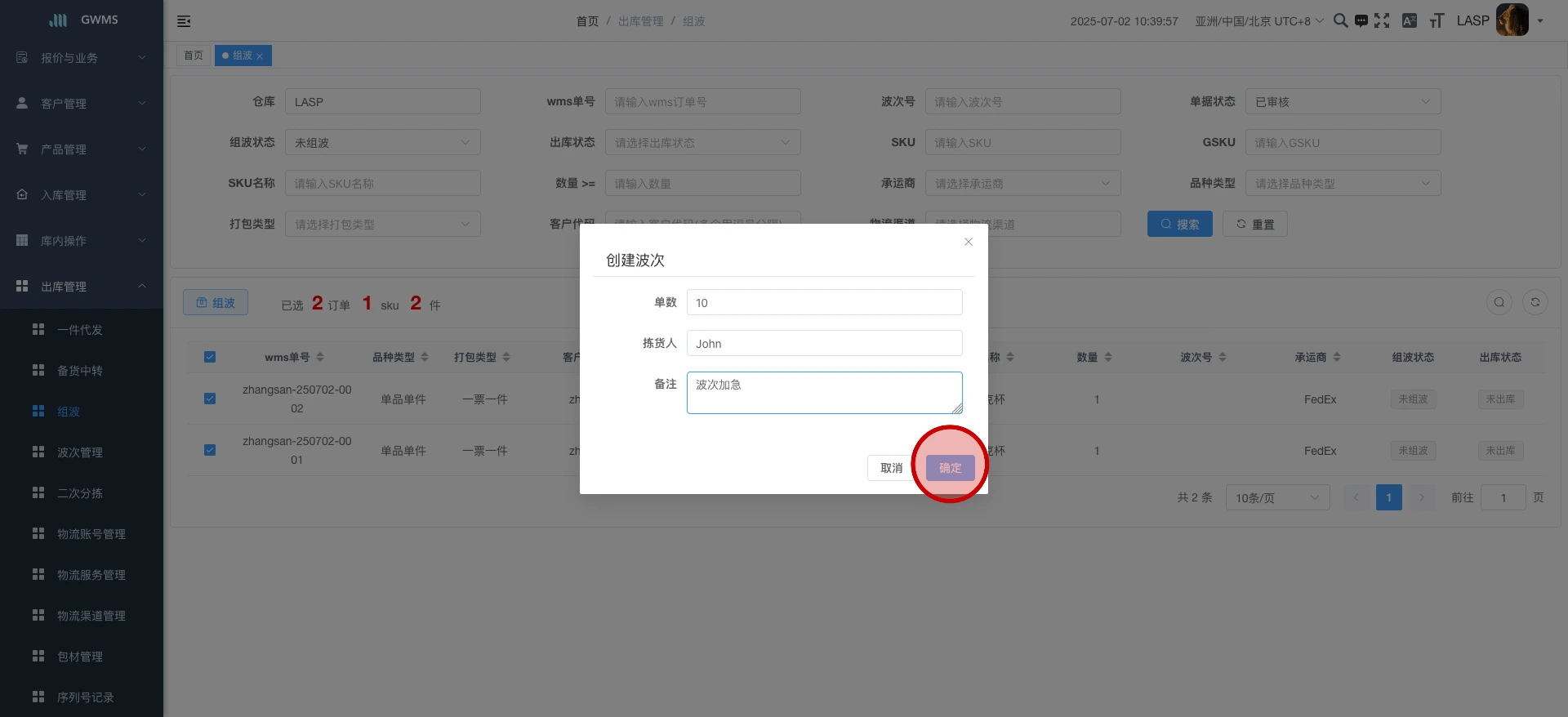This screenshot has height=717, width=1568.
Task: Toggle fullscreen mode icon
Action: click(1382, 21)
